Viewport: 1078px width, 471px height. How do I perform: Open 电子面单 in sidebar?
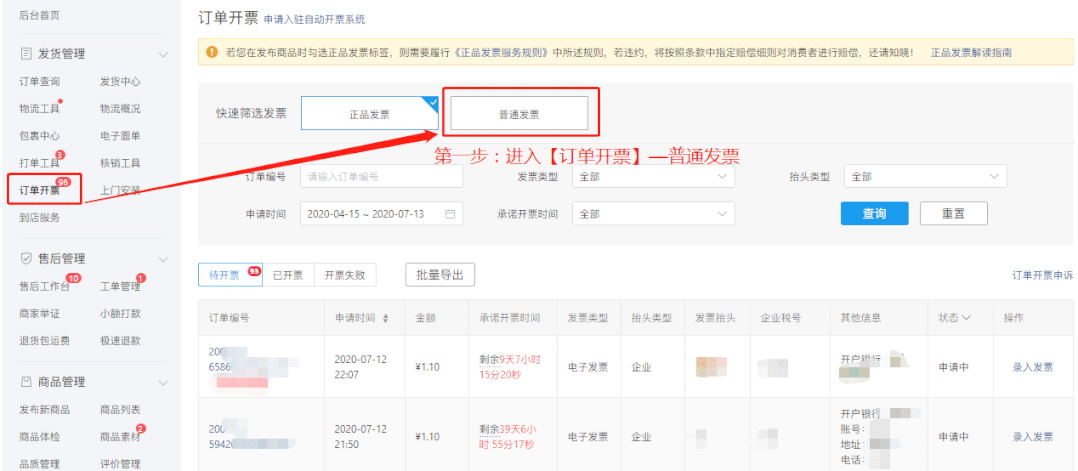tap(120, 136)
